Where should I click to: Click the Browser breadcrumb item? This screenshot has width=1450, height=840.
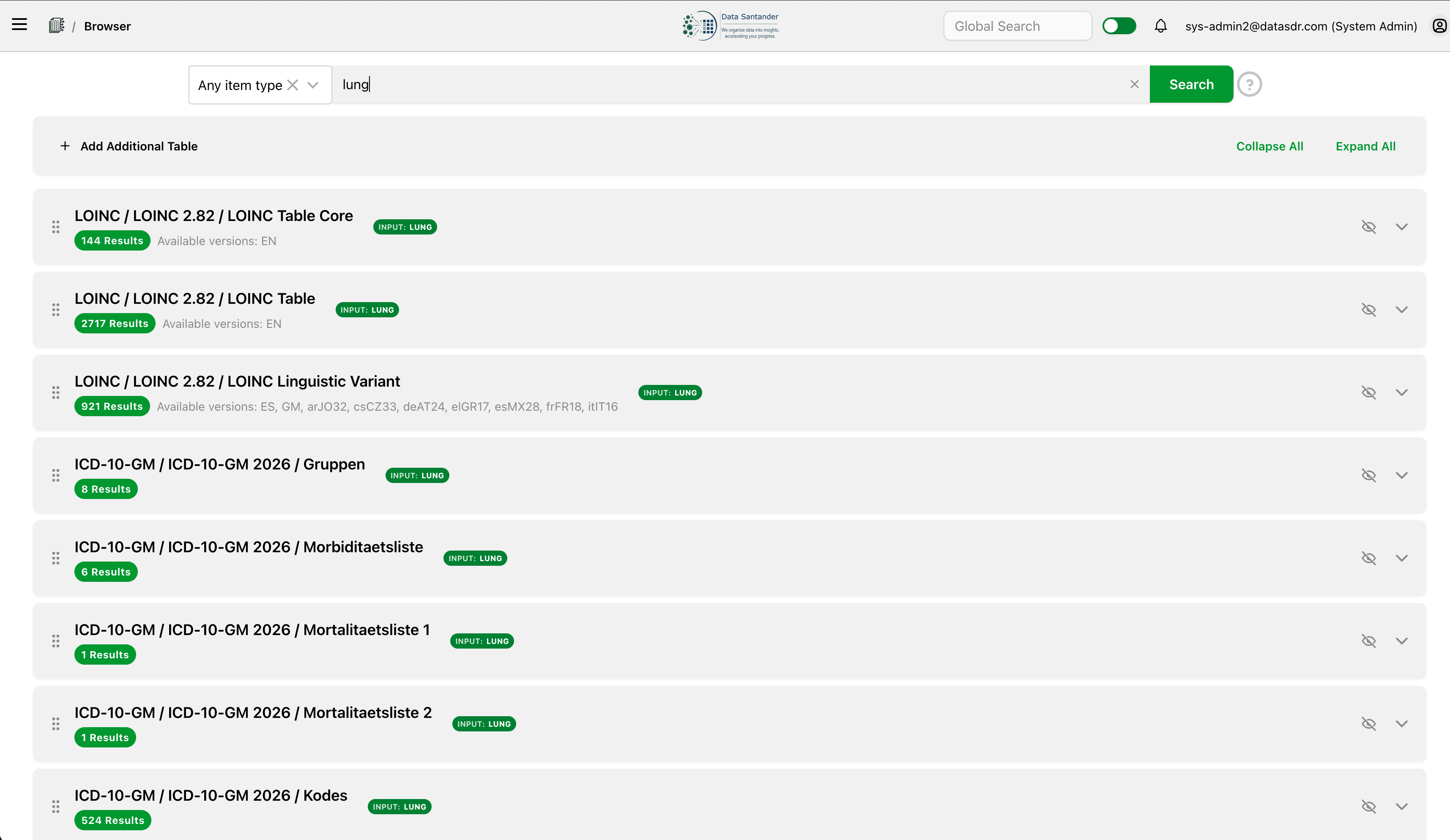click(108, 26)
